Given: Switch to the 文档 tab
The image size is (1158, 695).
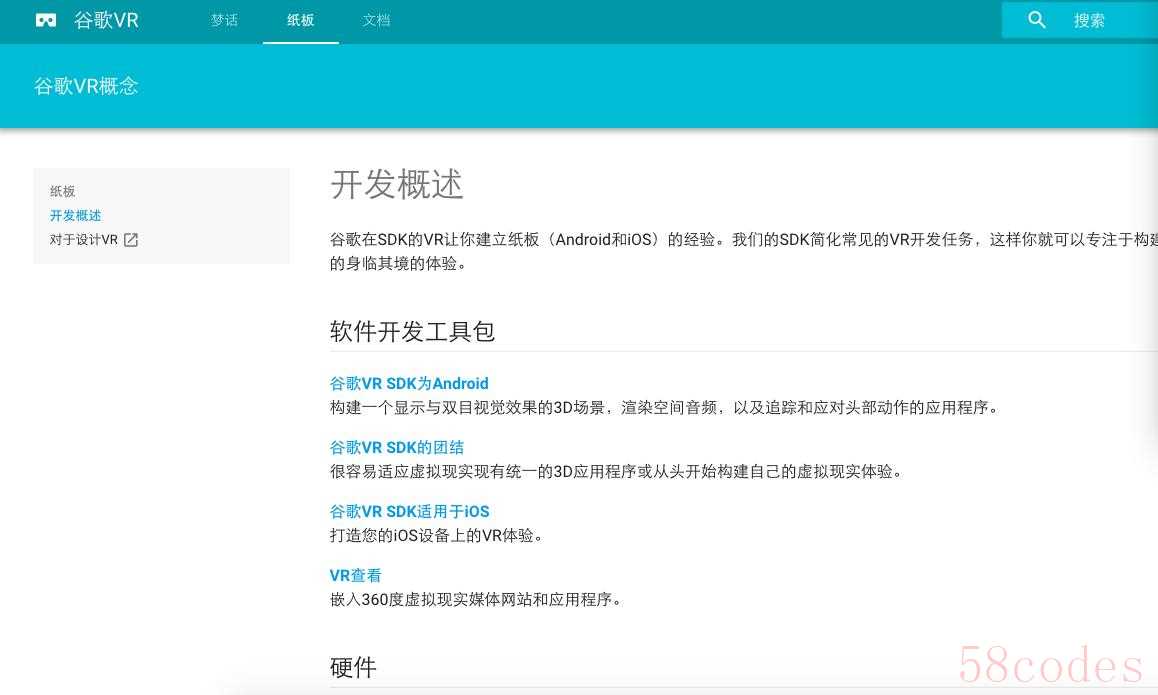Looking at the screenshot, I should point(376,20).
